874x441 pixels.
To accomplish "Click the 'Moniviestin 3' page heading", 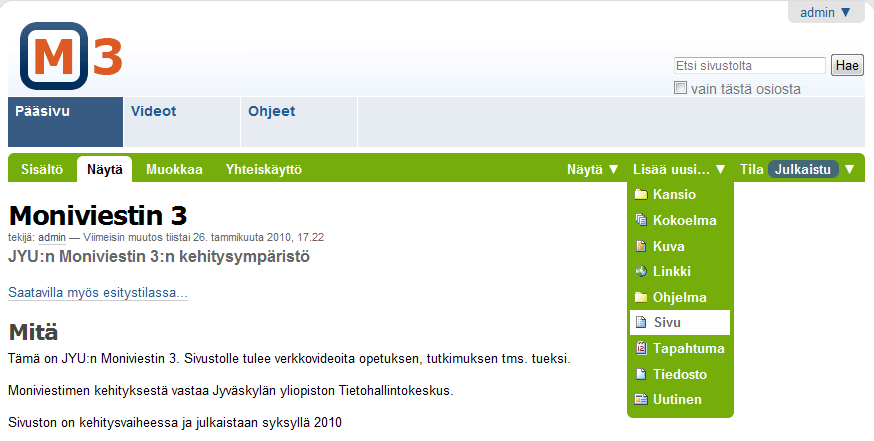I will (98, 215).
